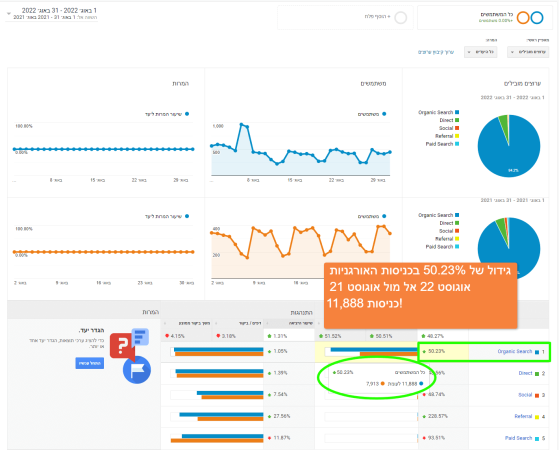The width and height of the screenshot is (559, 450).
Task: Click goal conversion legend dot on 2021 chart
Action: pos(187,216)
